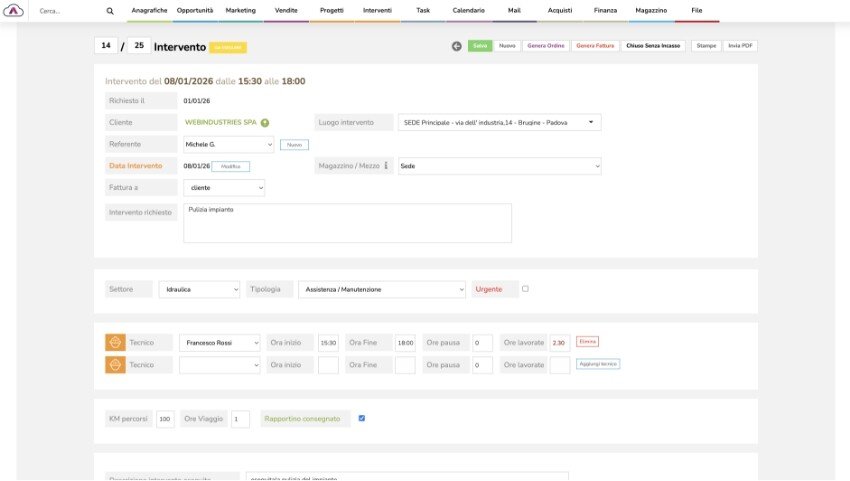850x481 pixels.
Task: Click the back arrow icon beside Salva
Action: pos(457,46)
